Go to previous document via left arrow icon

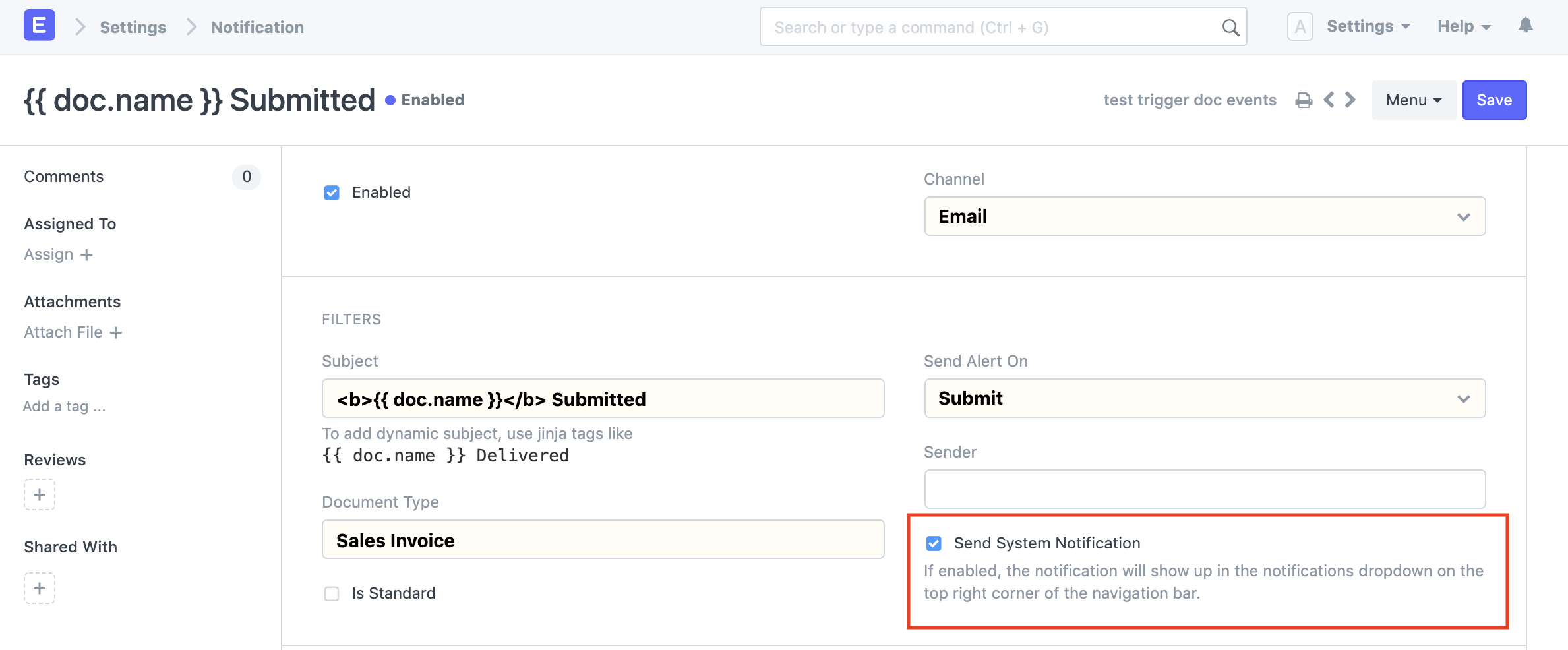1328,100
